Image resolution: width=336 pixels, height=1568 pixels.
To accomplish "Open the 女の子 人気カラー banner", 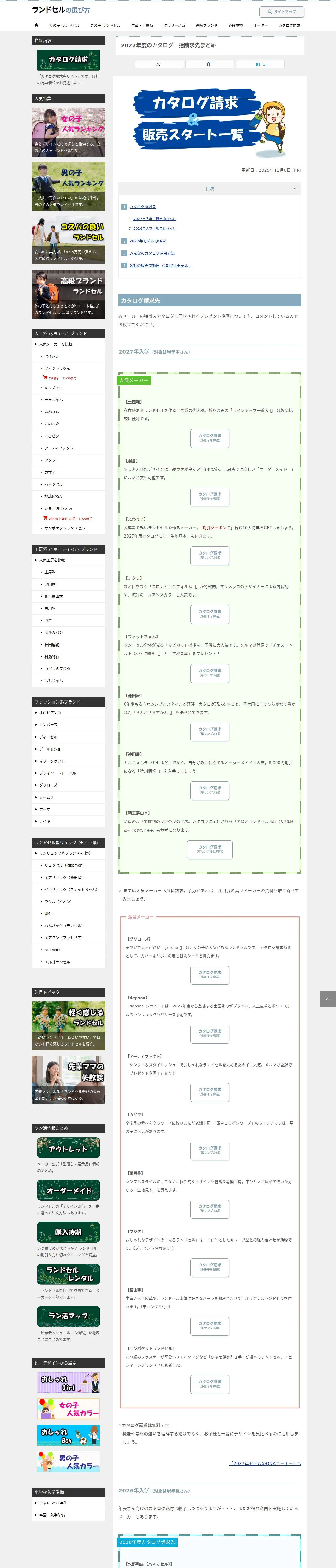I will coord(68,1409).
